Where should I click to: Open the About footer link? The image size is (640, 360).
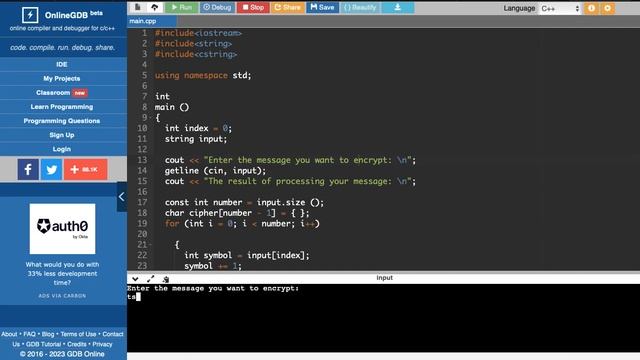pos(9,334)
